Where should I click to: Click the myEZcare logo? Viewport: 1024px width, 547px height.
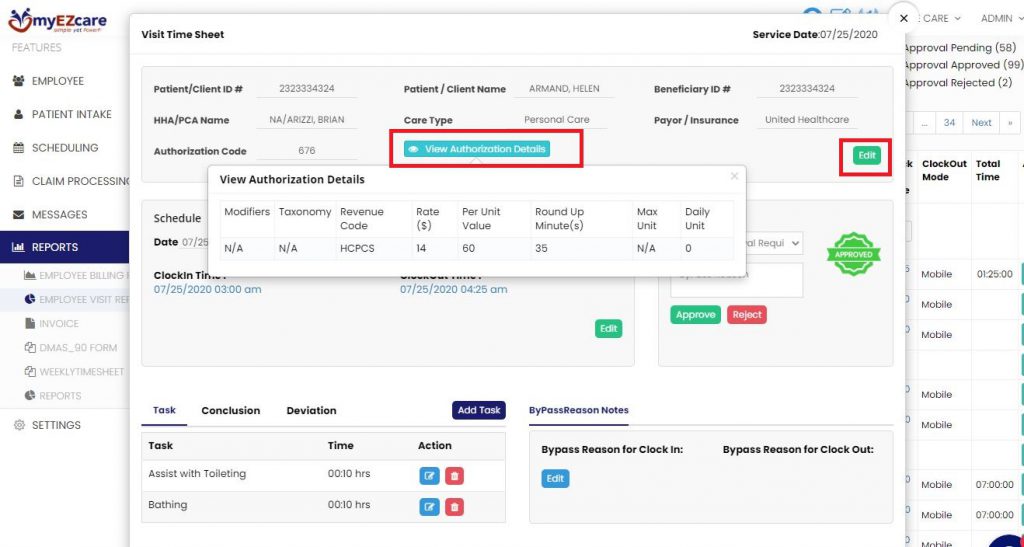pos(57,21)
